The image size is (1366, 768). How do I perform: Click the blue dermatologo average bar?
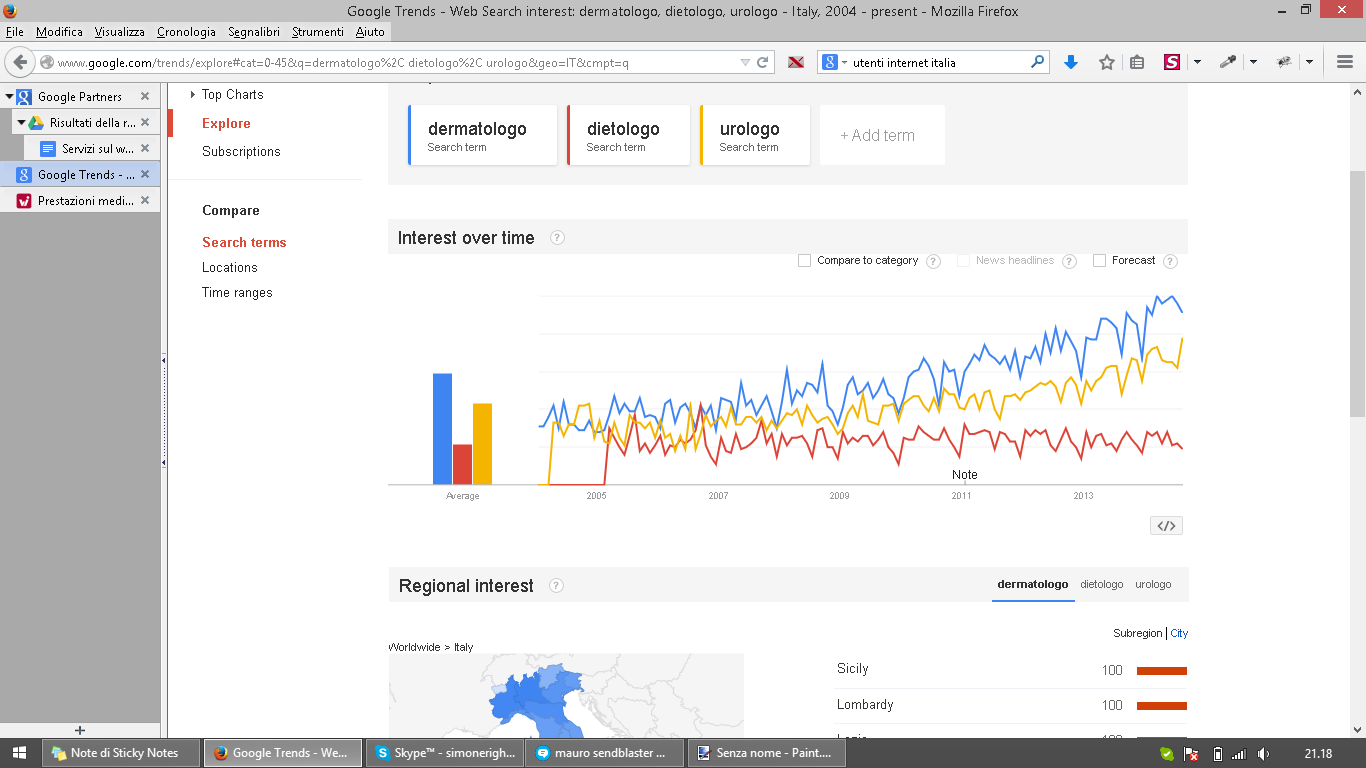pyautogui.click(x=442, y=429)
